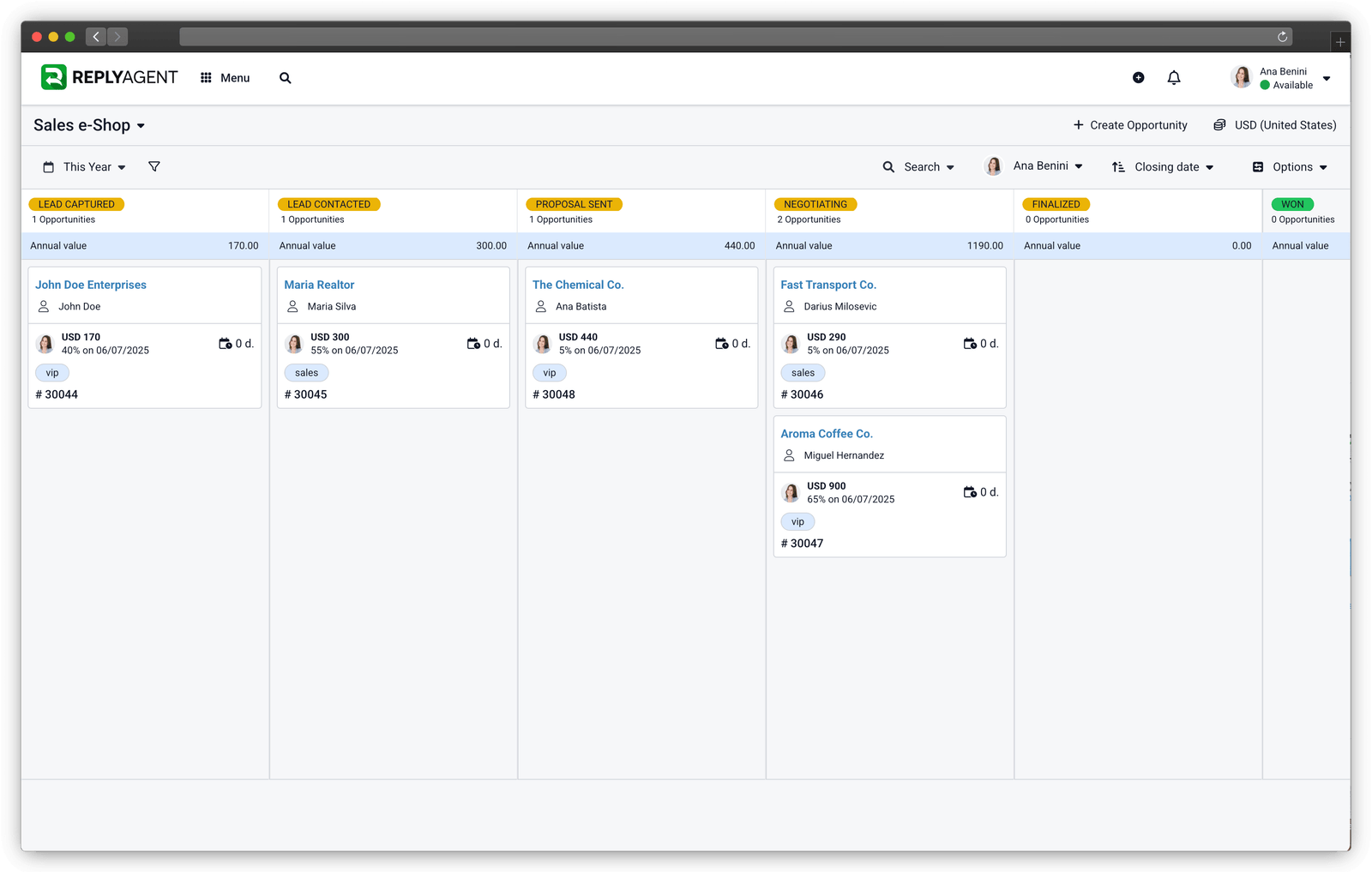Screen dimensions: 1372x872
Task: Click the calendar icon beside This Year
Action: 49,167
